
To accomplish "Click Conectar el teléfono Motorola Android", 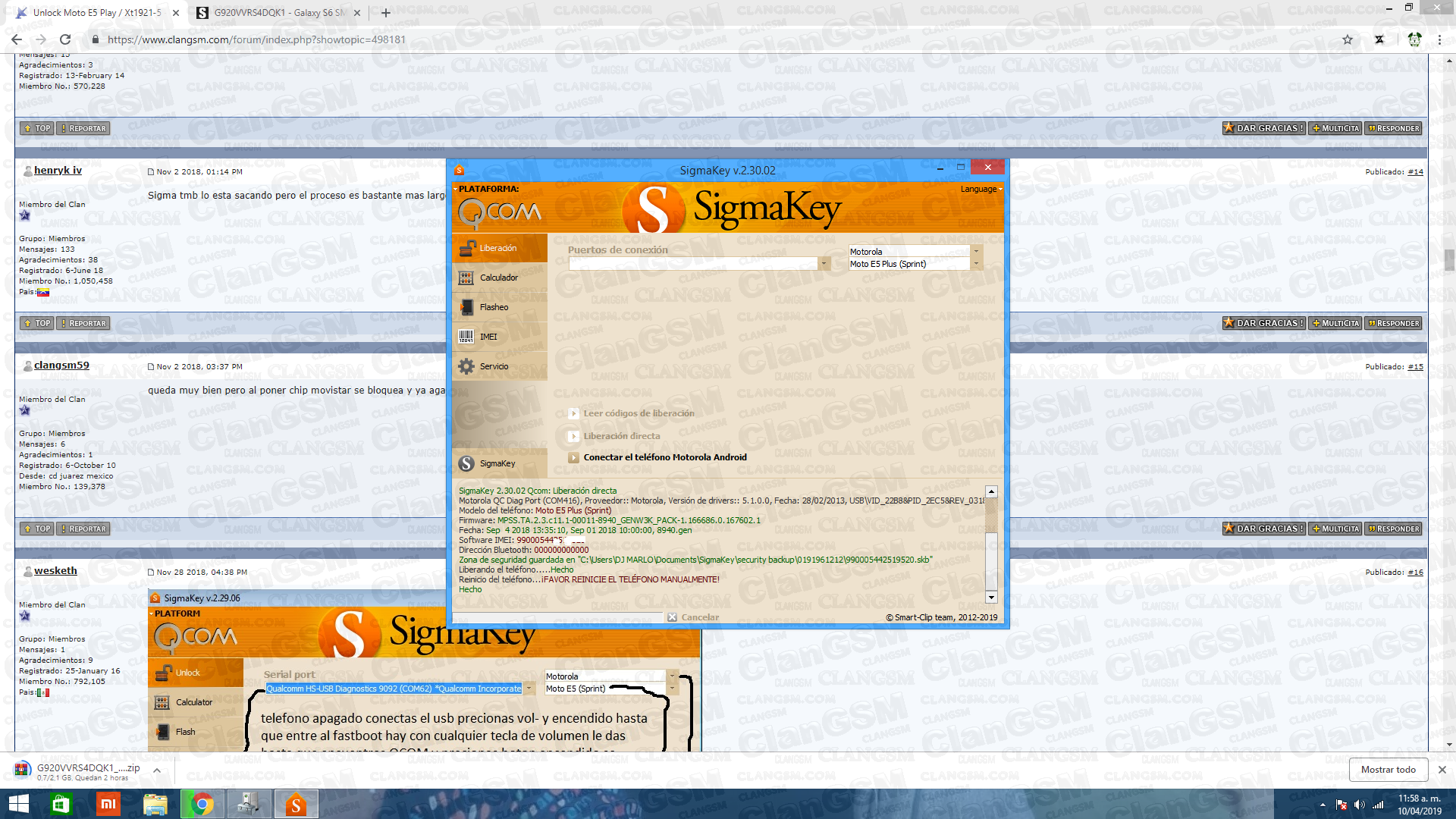I will point(665,457).
